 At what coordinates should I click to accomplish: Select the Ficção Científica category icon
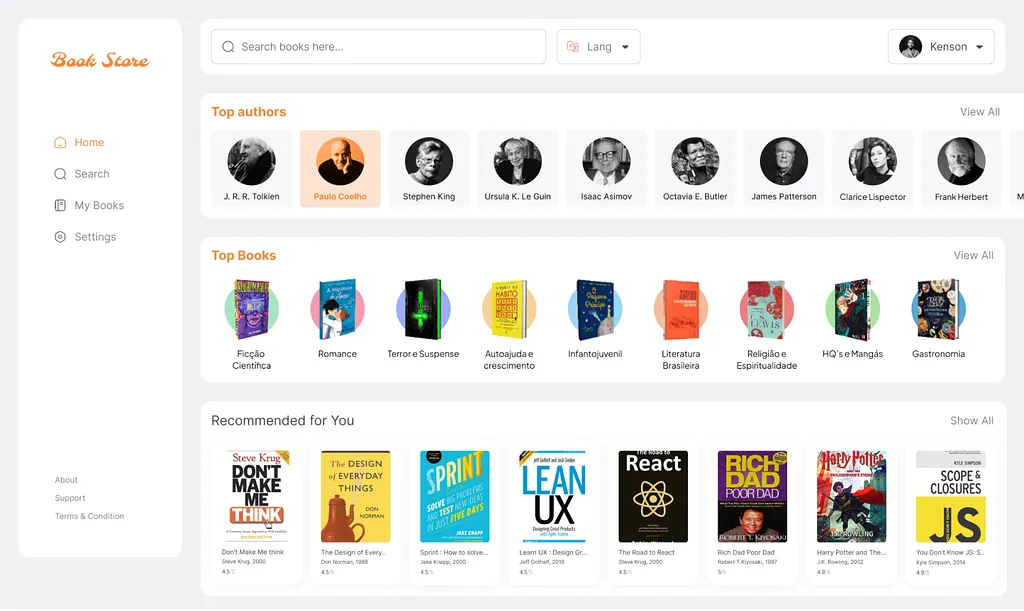(x=252, y=310)
